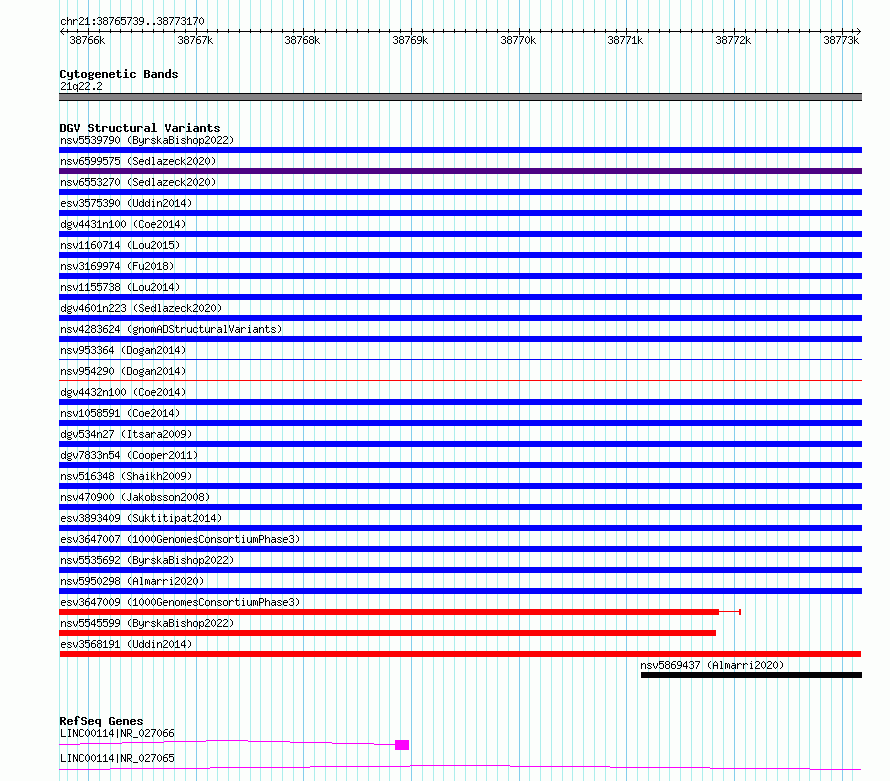Open variant dgv4431n100 (Coe2014)
This screenshot has height=781, width=890.
[123, 224]
